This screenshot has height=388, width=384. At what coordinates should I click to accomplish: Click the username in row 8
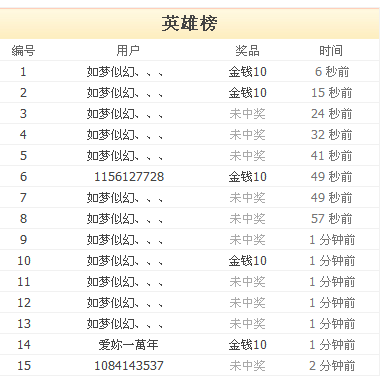pyautogui.click(x=125, y=219)
